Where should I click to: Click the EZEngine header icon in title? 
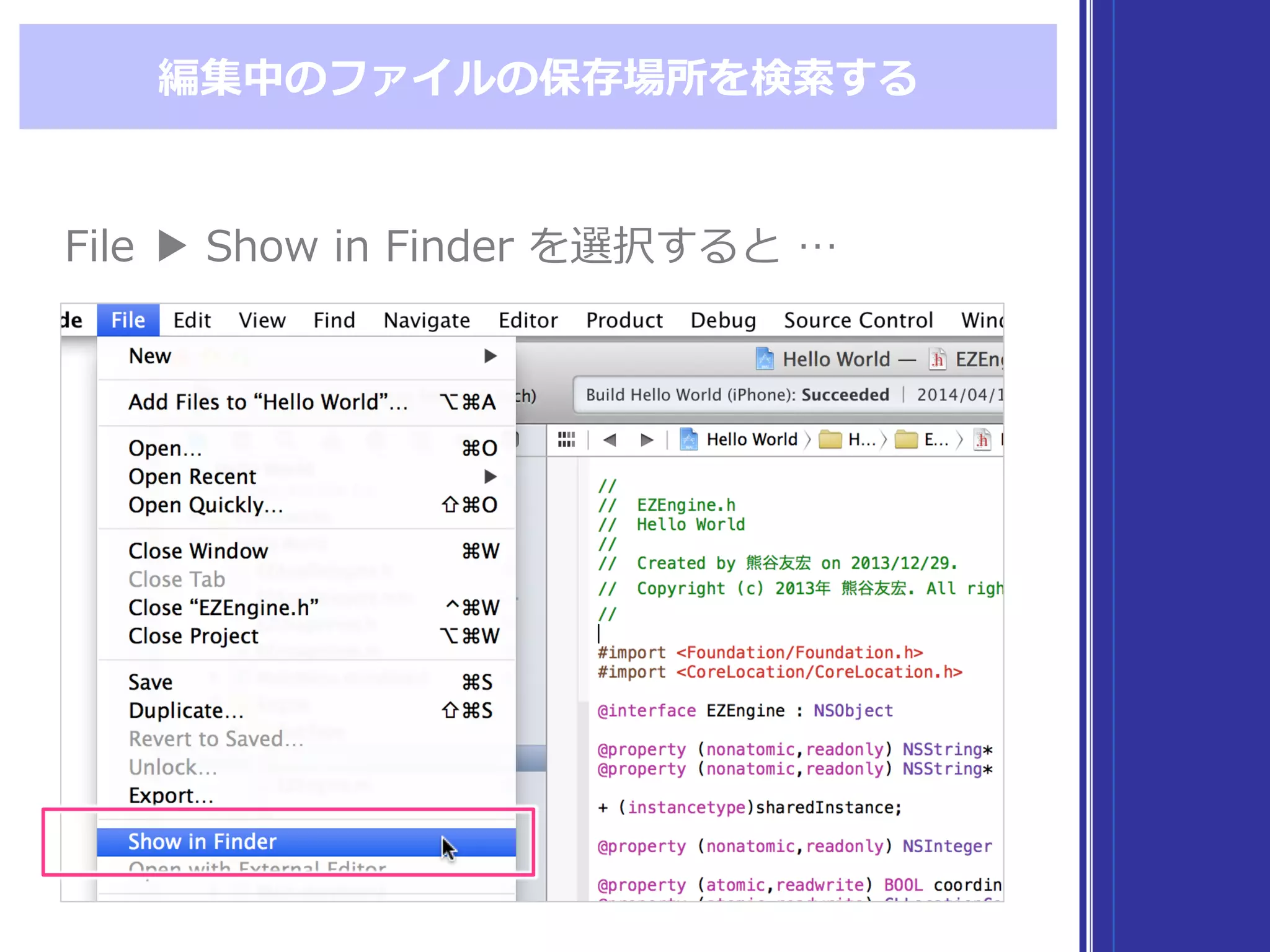[x=938, y=359]
